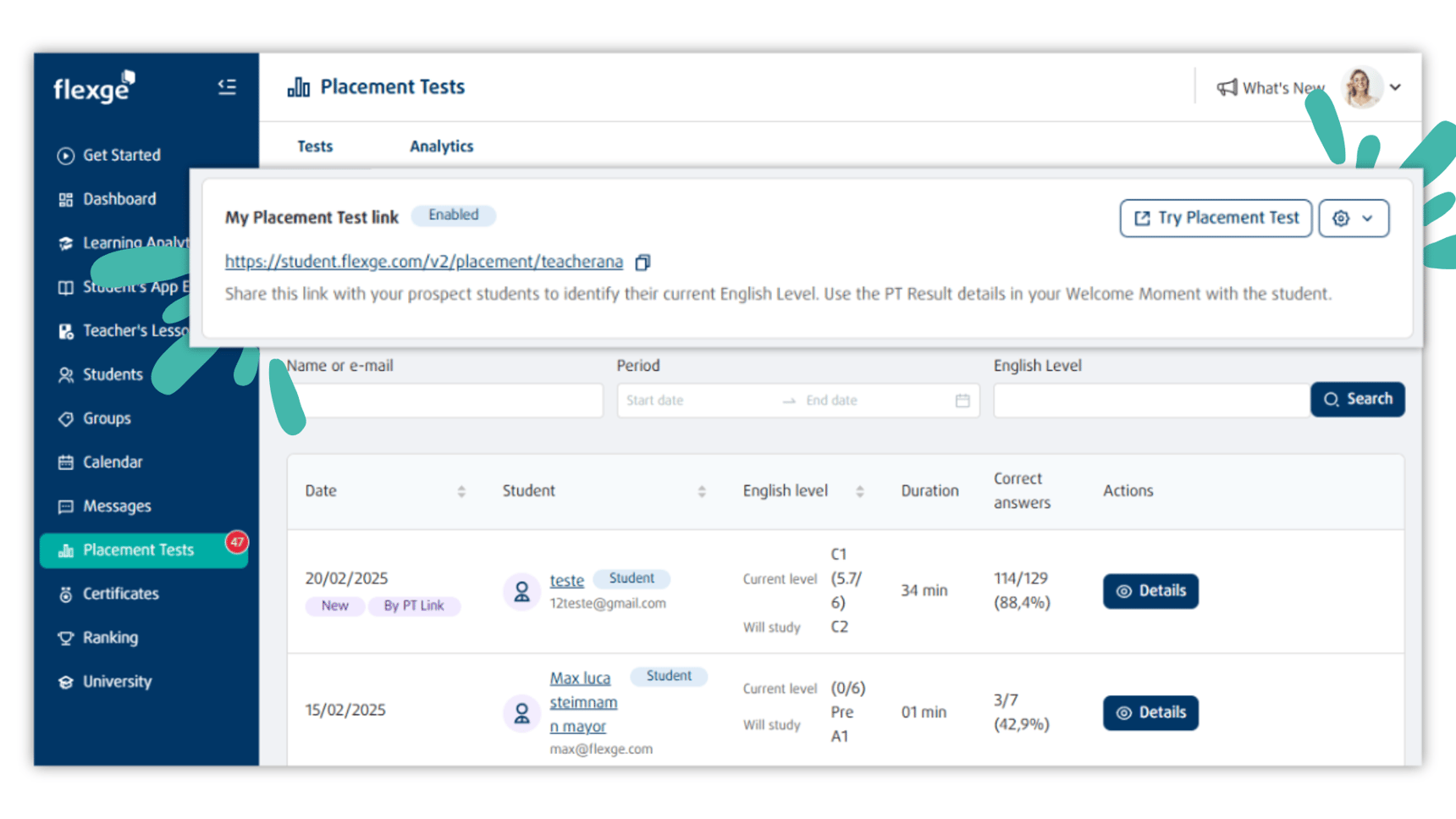Click the Certificates medal icon

pos(65,595)
